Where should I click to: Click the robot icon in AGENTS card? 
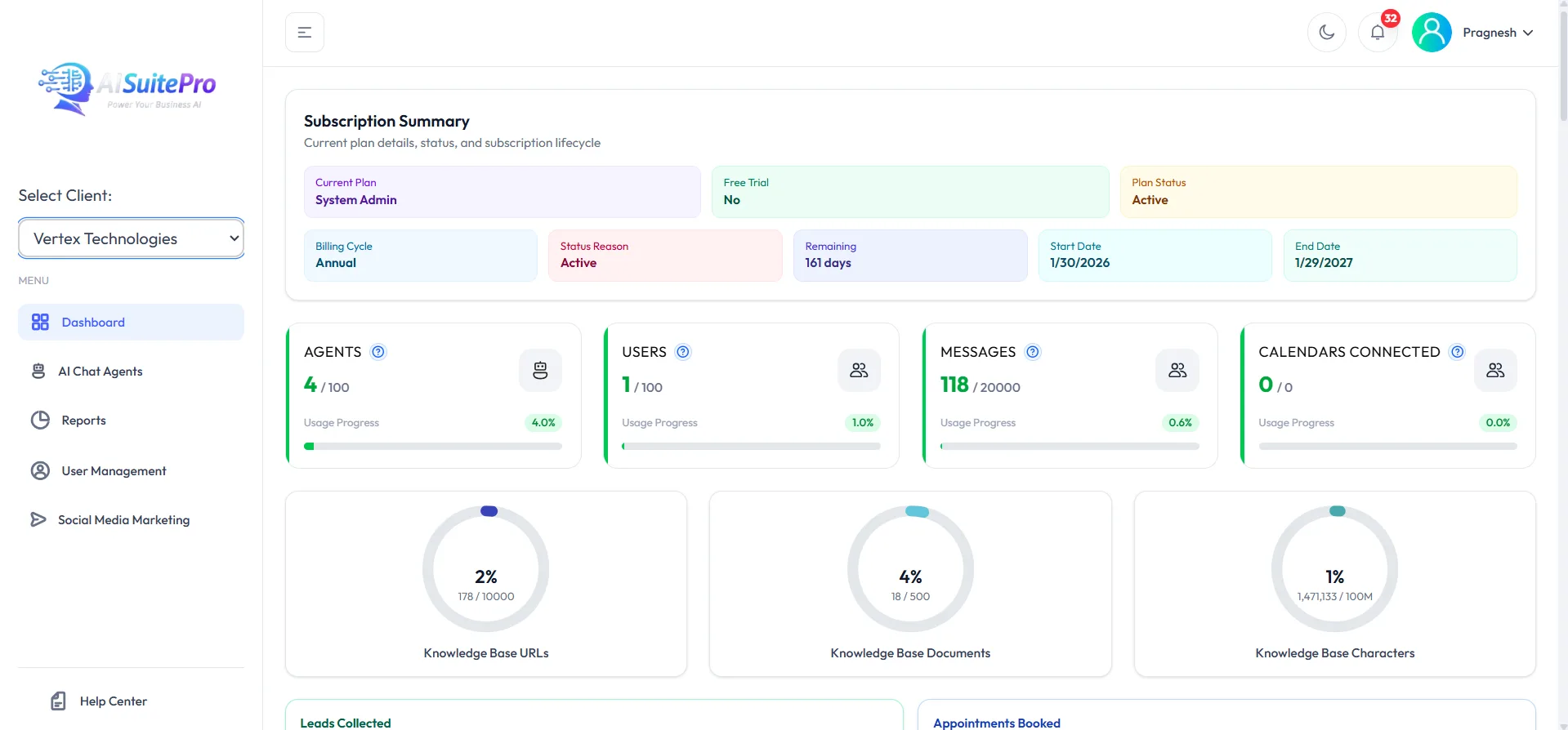tap(540, 370)
